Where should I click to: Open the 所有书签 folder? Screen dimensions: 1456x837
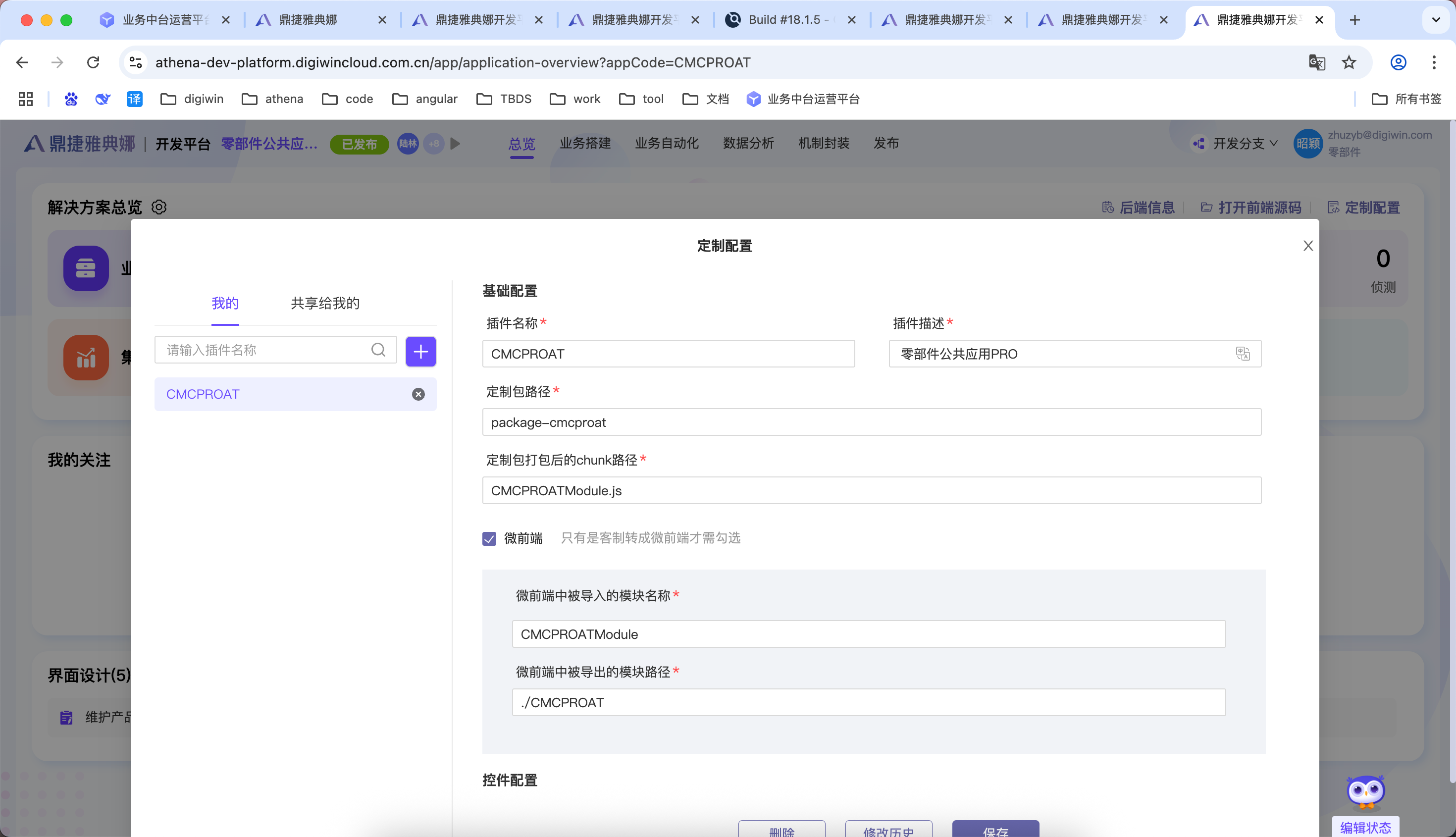click(1406, 99)
